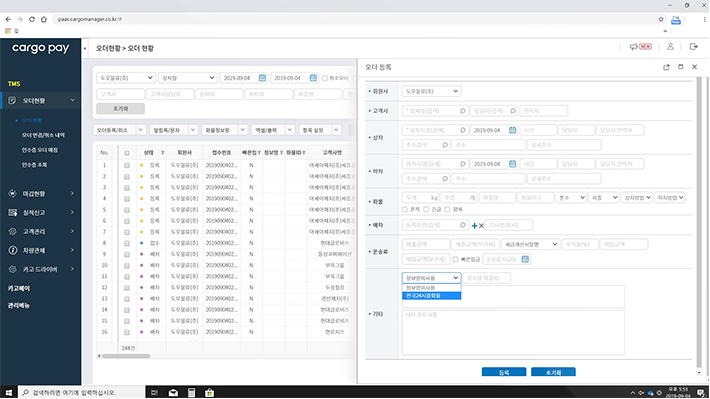Expand the 고객관리 sidebar menu
This screenshot has width=710, height=399.
pyautogui.click(x=41, y=232)
